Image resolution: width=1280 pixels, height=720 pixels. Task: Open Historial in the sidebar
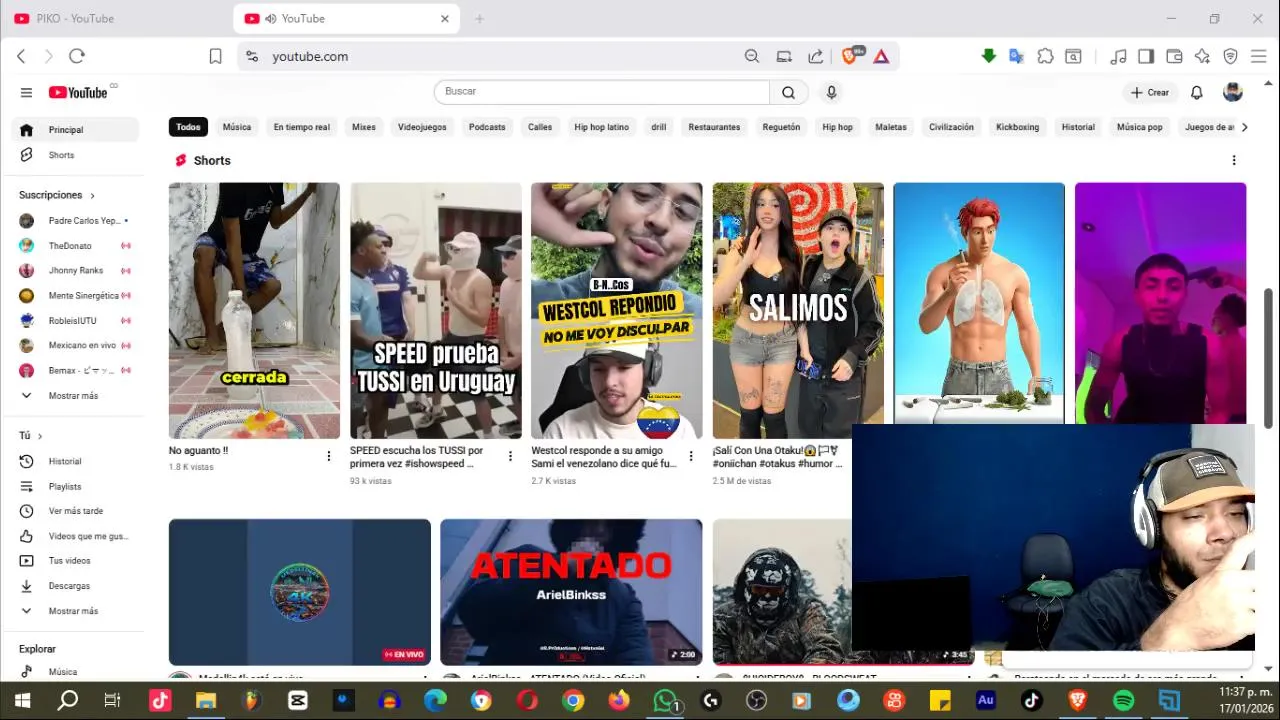click(76, 461)
